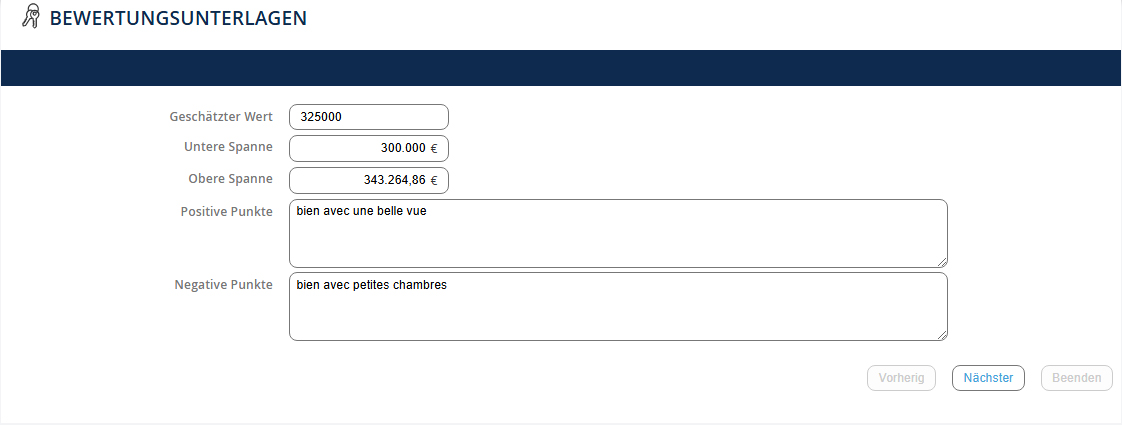Click the Untere Spanne label

point(228,147)
